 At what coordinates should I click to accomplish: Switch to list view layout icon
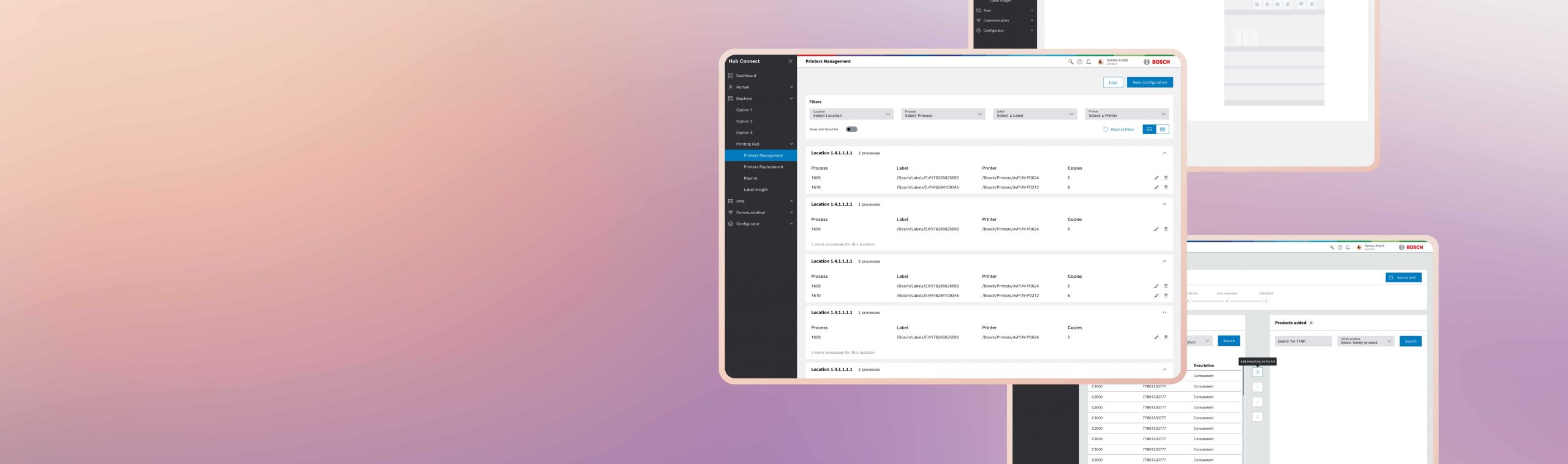1149,129
